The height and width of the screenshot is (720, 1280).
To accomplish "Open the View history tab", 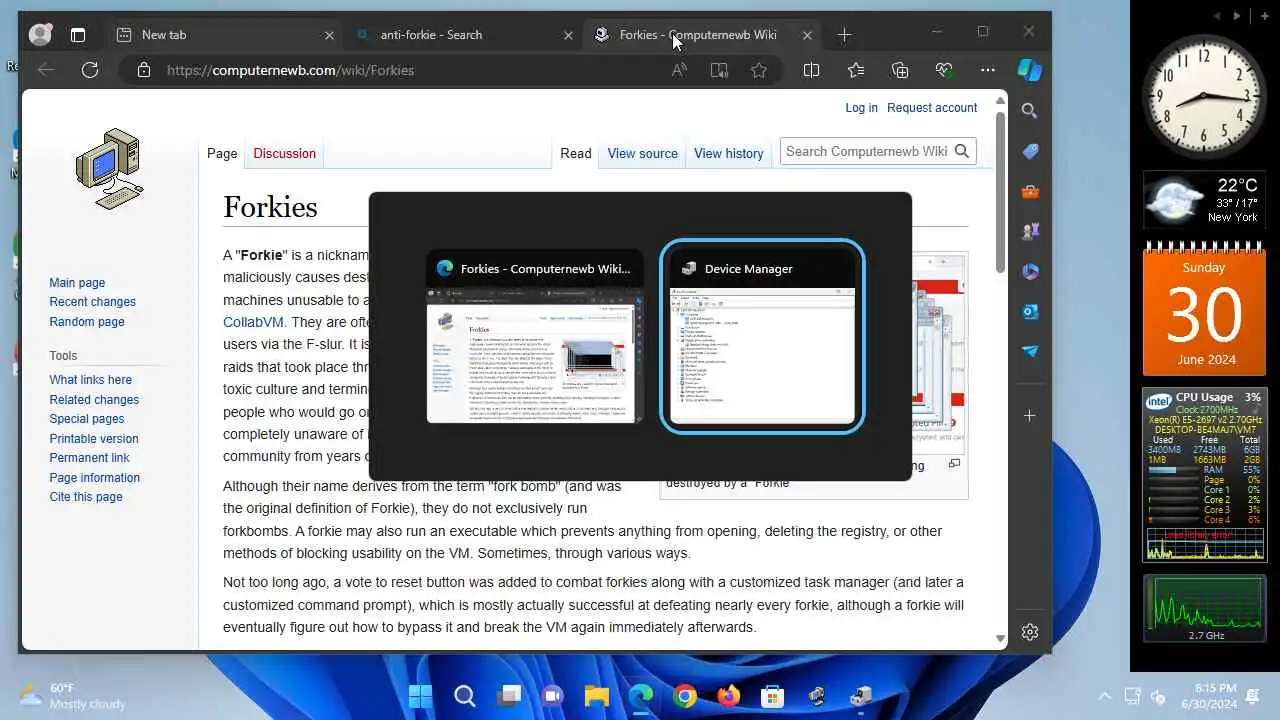I will (x=728, y=153).
